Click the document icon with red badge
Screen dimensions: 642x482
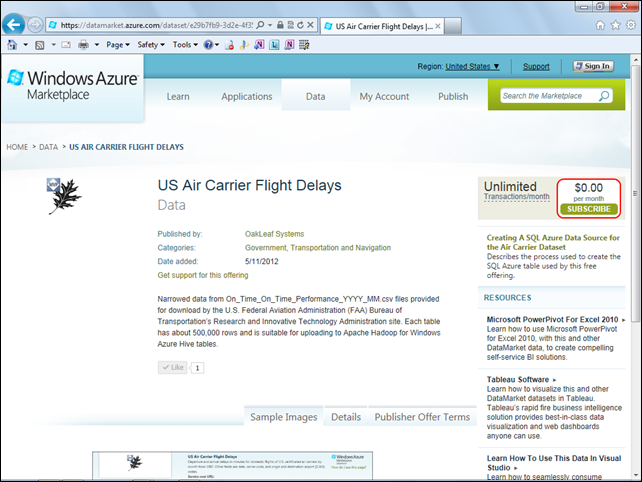click(229, 45)
